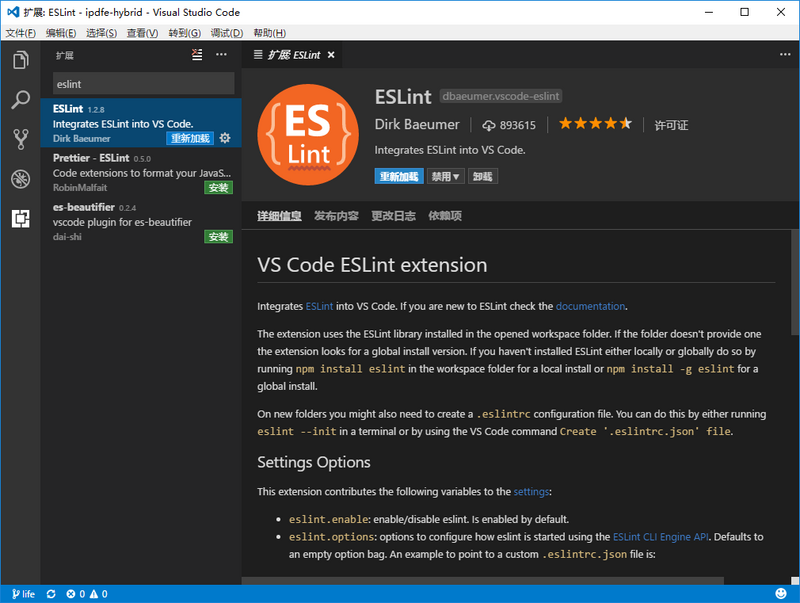Open the 许可证 license link
The height and width of the screenshot is (603, 800).
[671, 125]
